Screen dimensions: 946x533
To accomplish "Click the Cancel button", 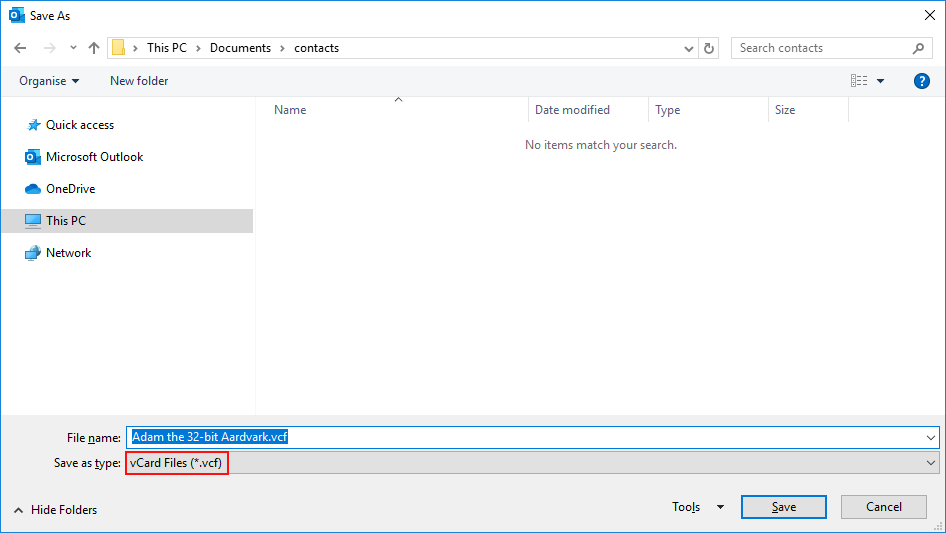I will pos(884,507).
